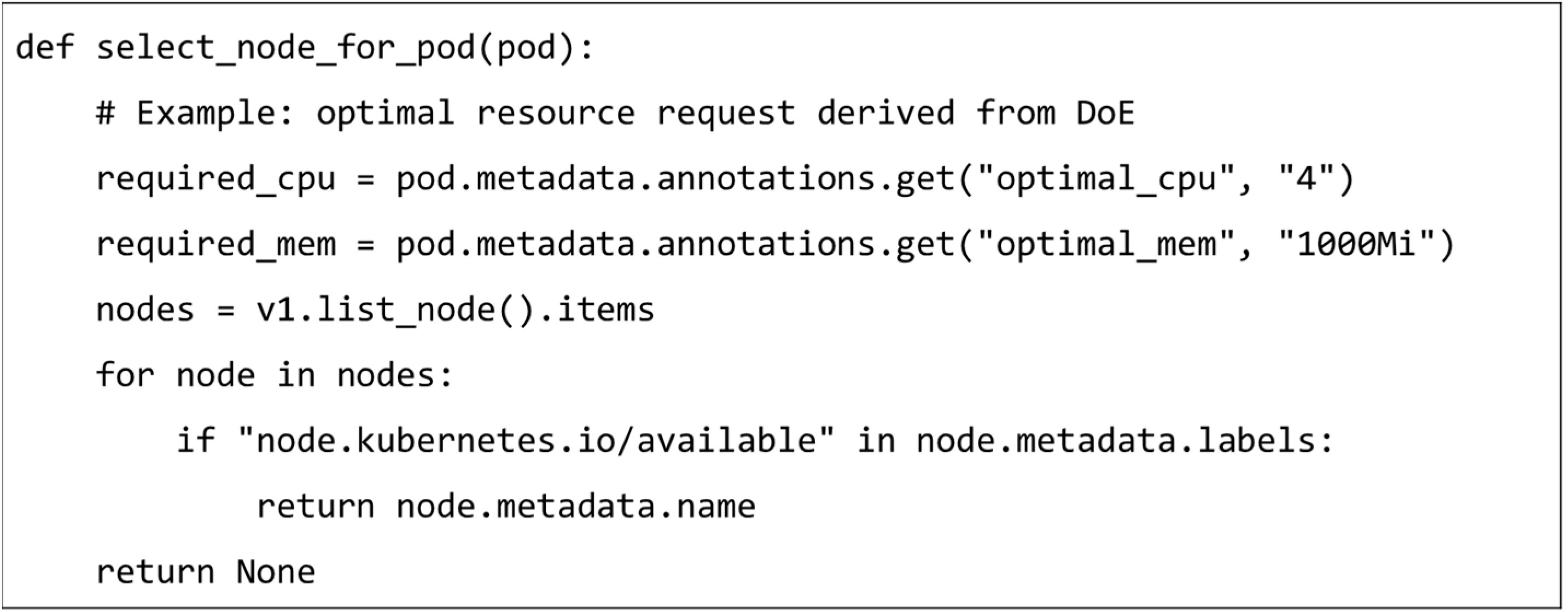Click the if keyword
The image size is (1568, 612).
click(195, 440)
